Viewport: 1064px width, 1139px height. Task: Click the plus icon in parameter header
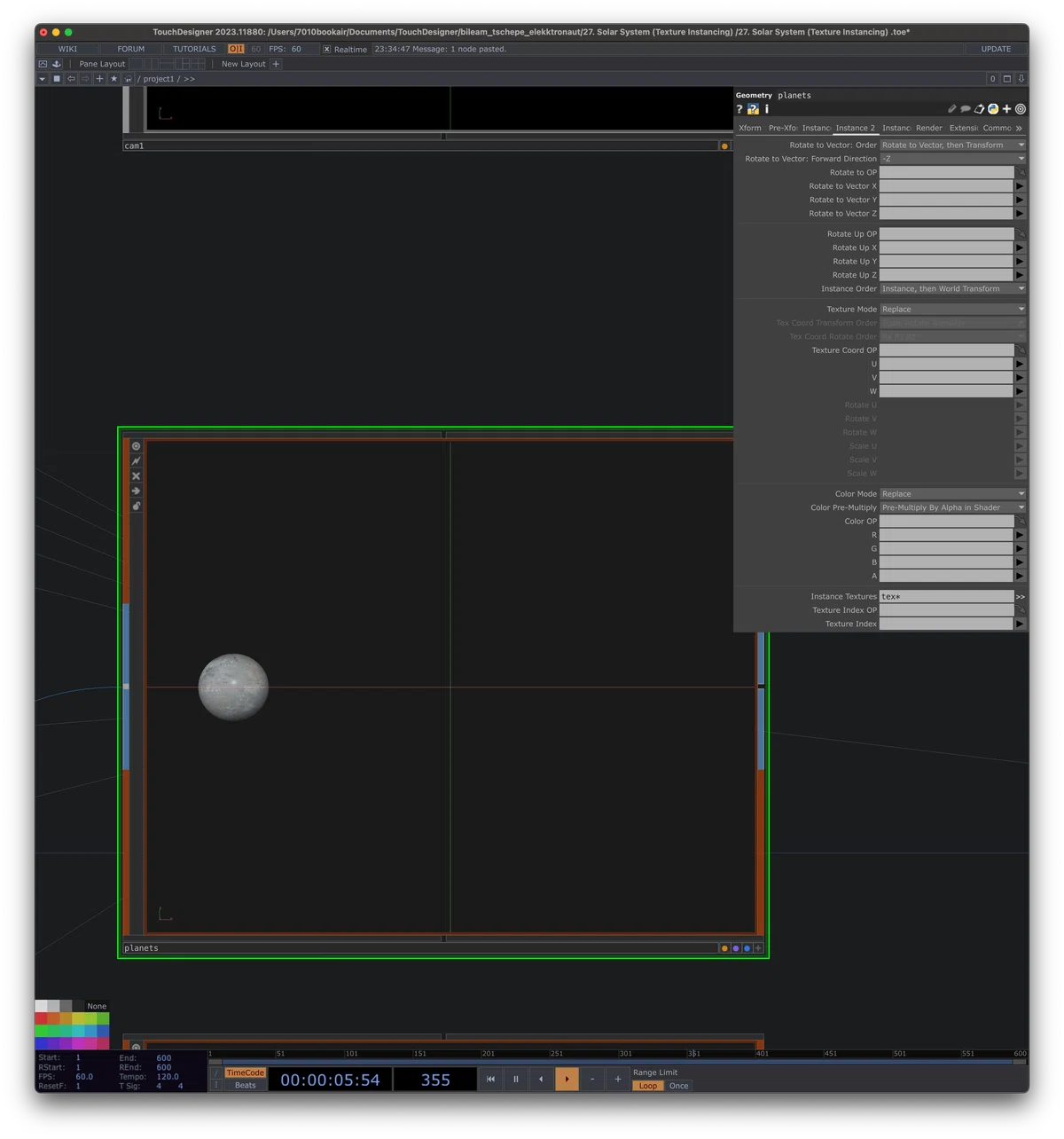click(1006, 109)
